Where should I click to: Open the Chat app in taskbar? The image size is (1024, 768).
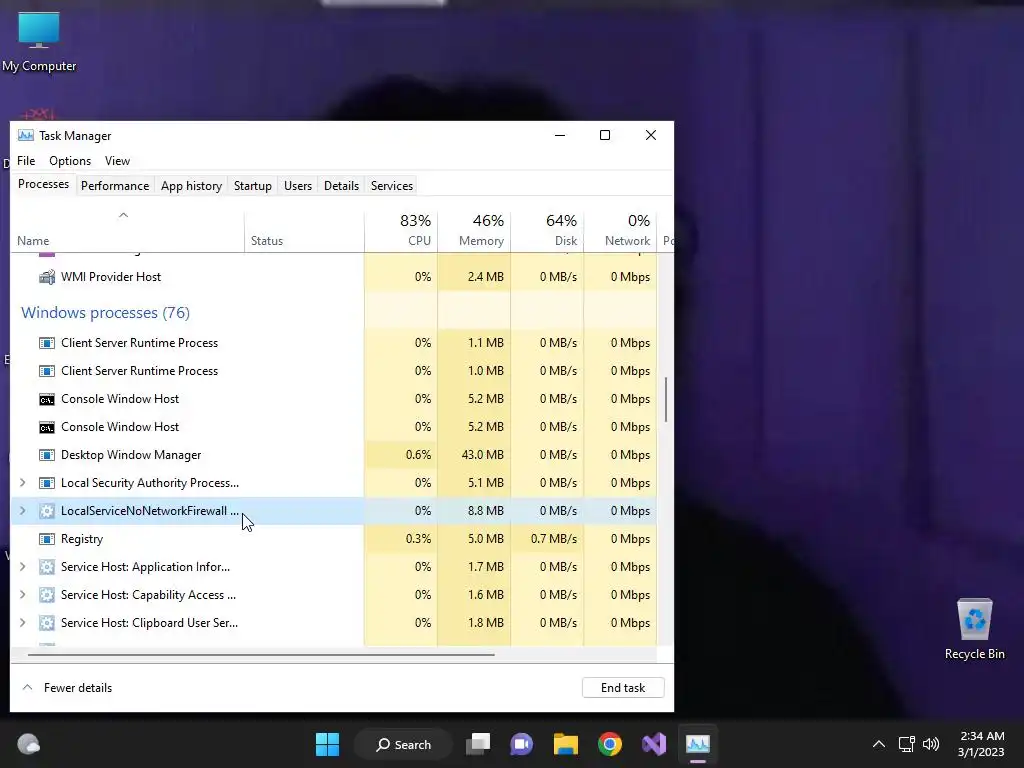(x=522, y=744)
